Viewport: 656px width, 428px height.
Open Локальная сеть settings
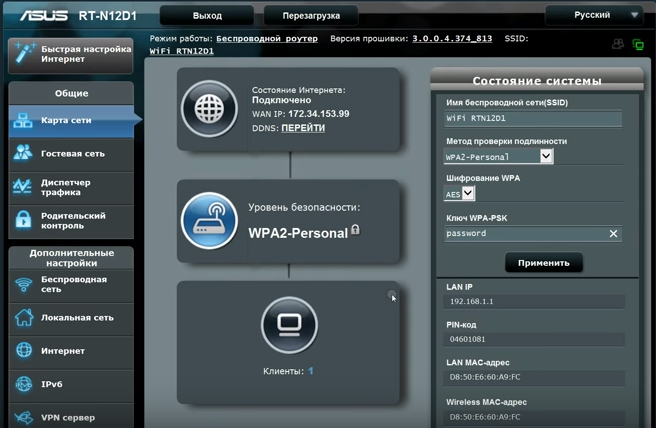(x=68, y=317)
